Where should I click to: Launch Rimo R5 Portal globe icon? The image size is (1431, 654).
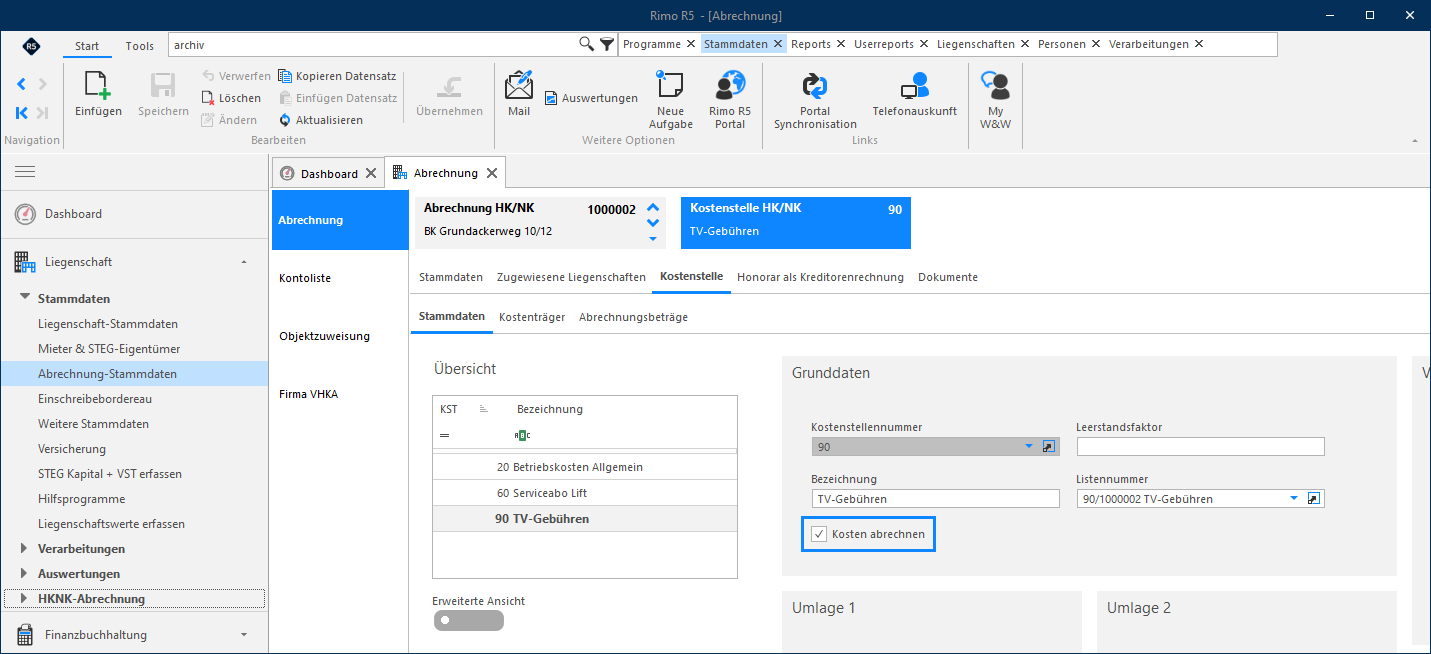730,86
